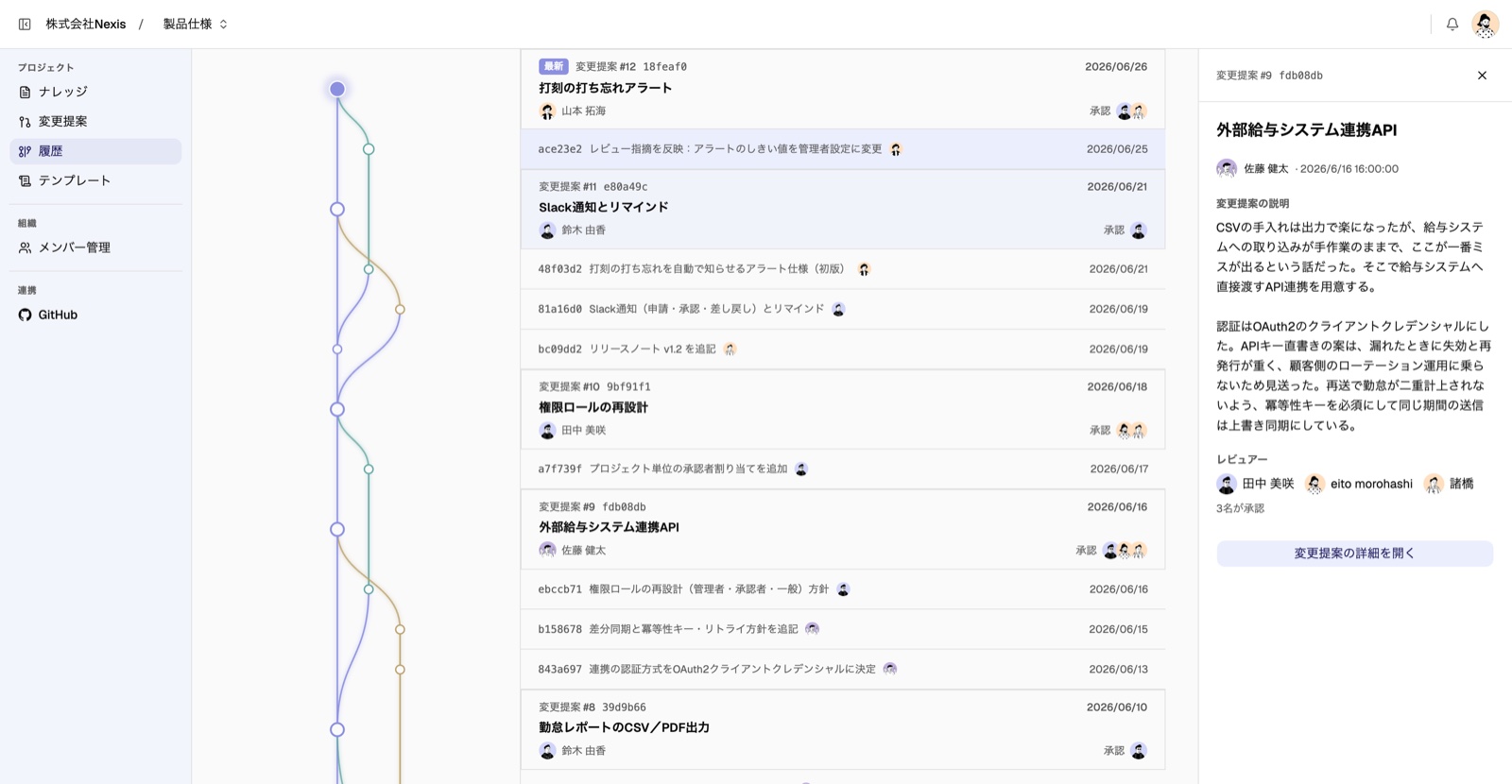Viewport: 1512px width, 784px height.
Task: Open 変更提案 in sidebar
Action: 95,121
